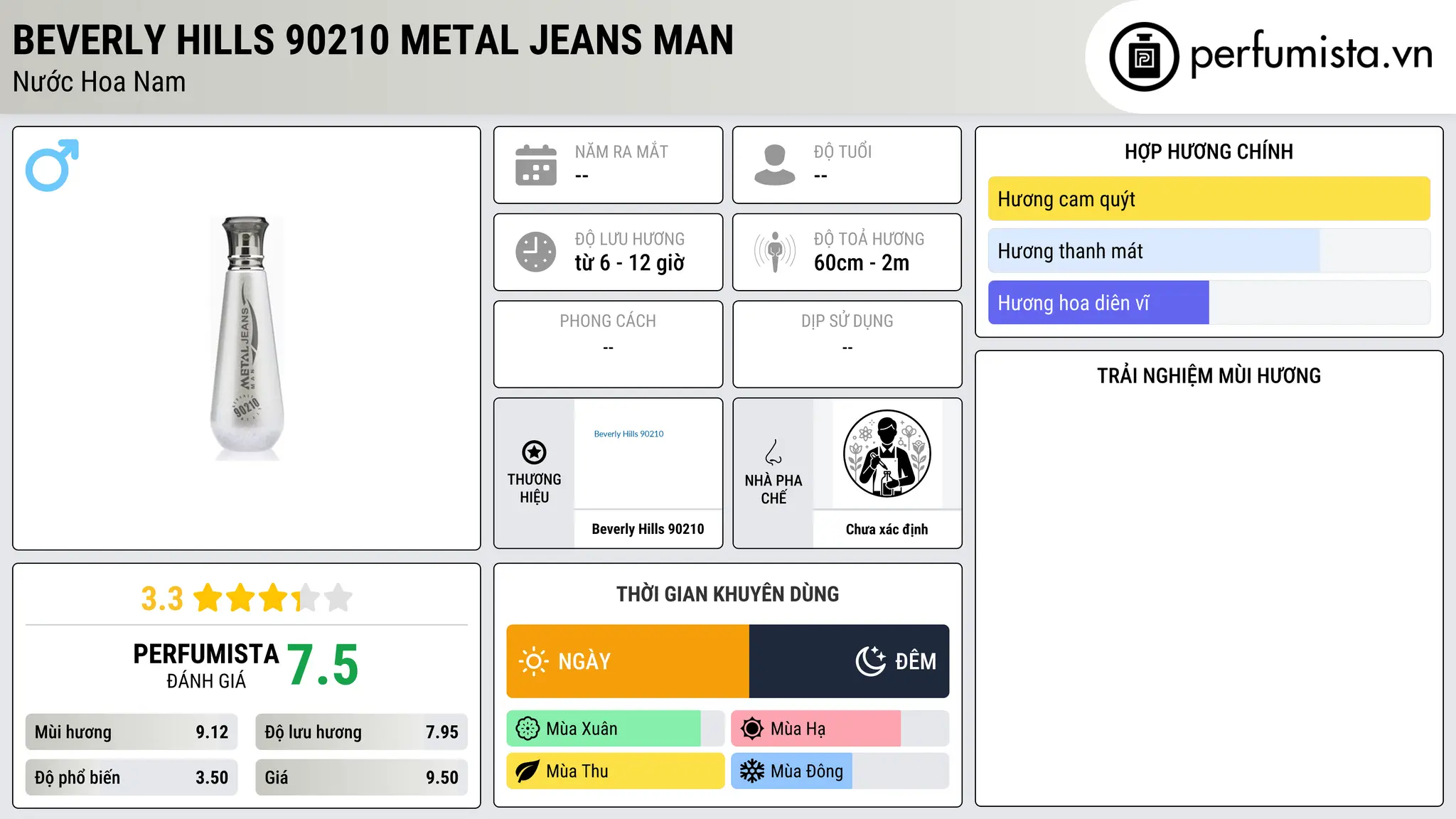This screenshot has height=819, width=1456.
Task: Click the snowflake icon for Mùa Đông
Action: [x=752, y=771]
